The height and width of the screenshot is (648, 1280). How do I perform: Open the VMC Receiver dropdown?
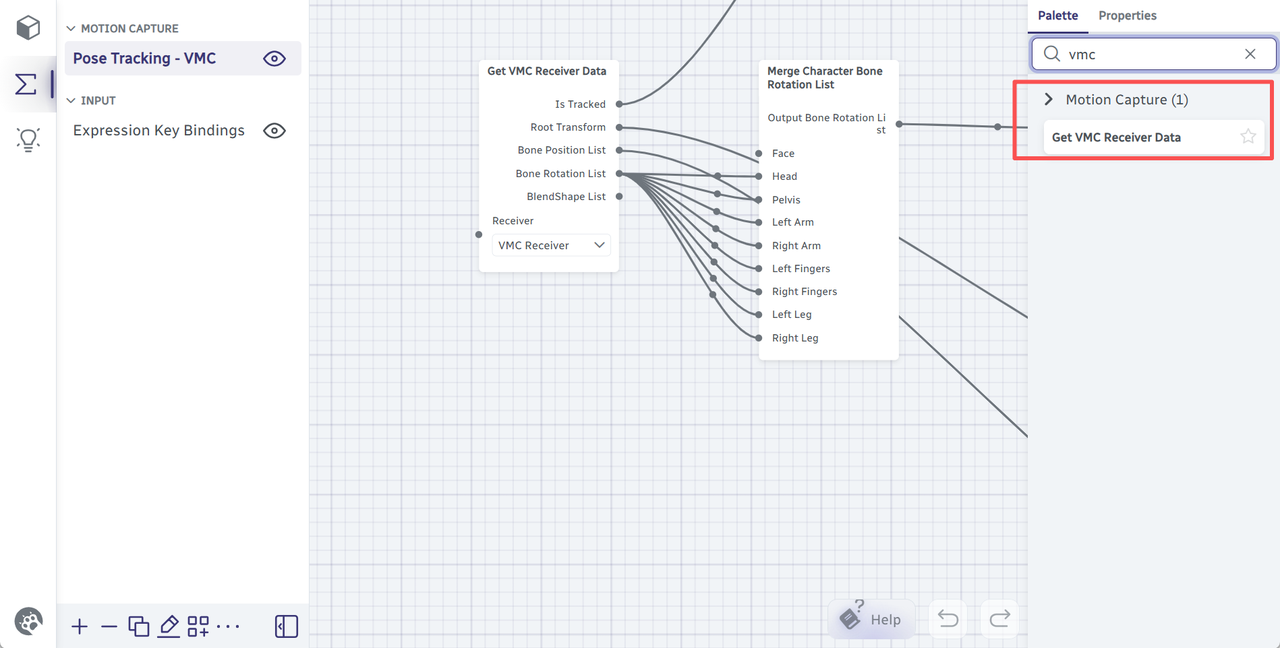click(552, 245)
